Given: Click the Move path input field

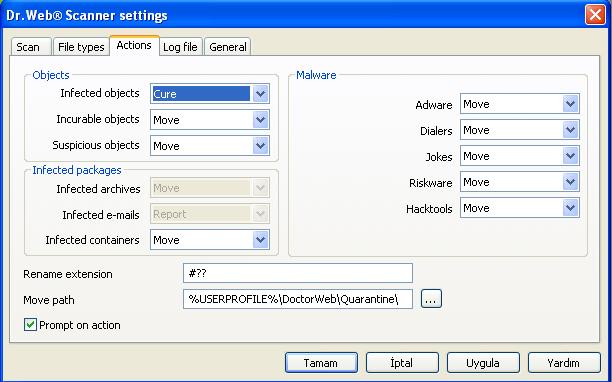Looking at the screenshot, I should pyautogui.click(x=298, y=299).
